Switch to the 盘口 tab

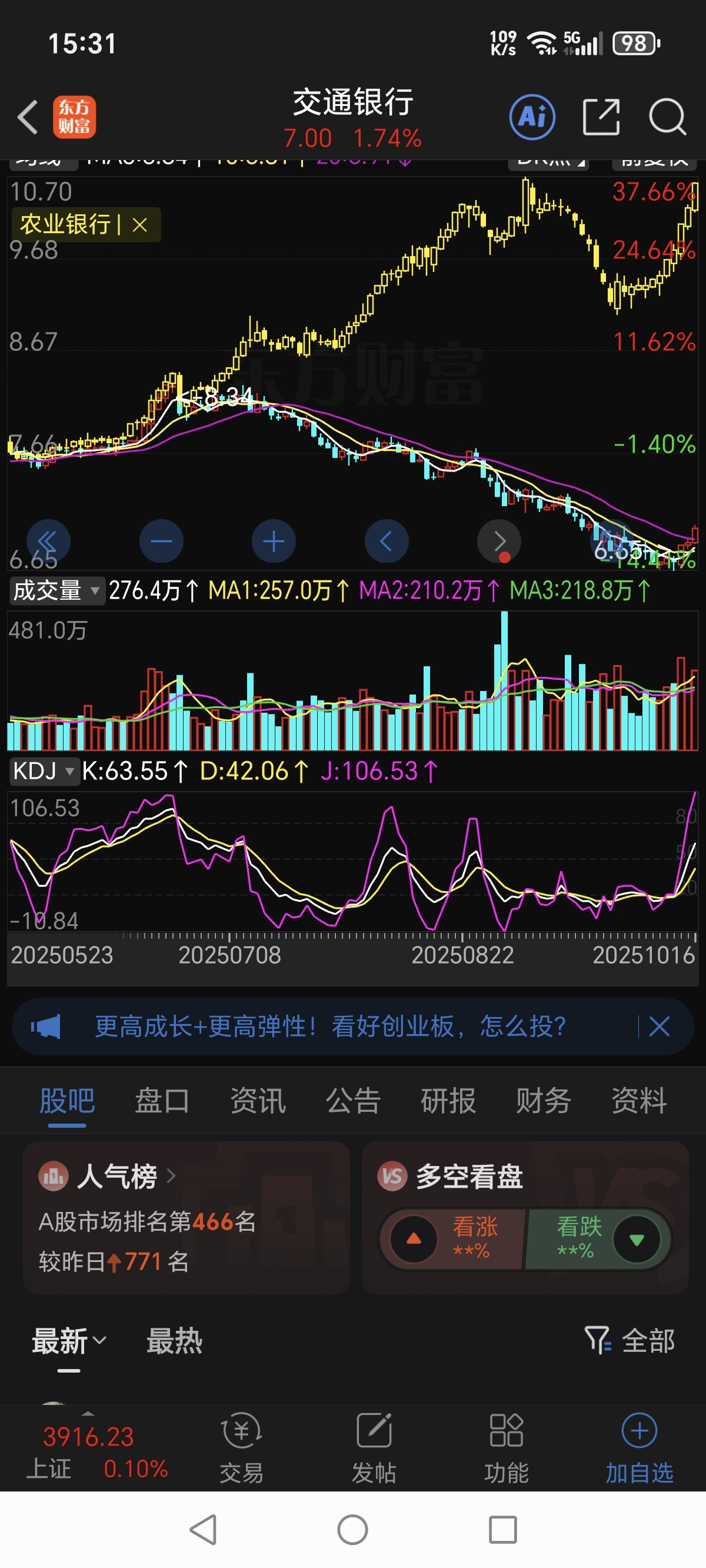point(162,1101)
